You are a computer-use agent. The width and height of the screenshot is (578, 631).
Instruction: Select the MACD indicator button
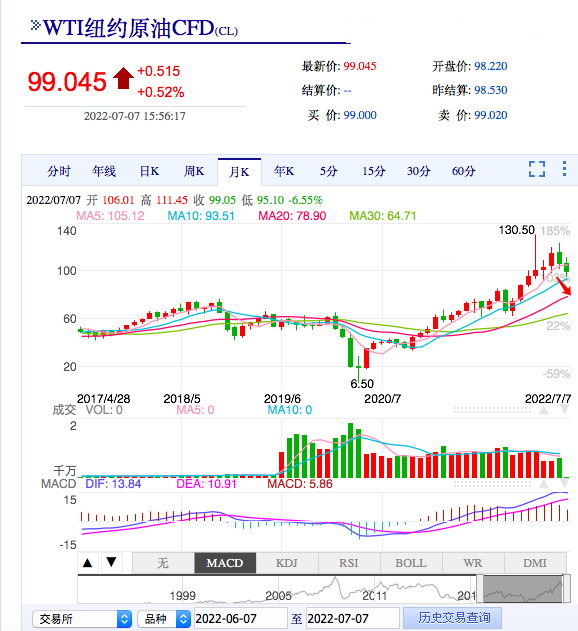(x=225, y=563)
